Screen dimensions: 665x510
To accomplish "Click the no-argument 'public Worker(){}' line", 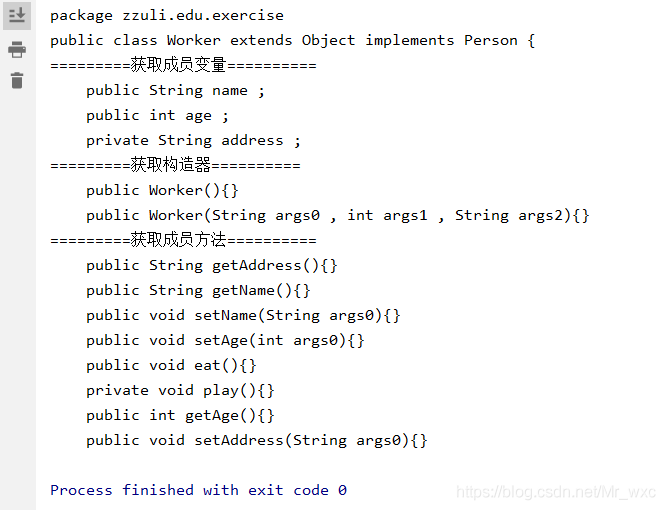I will tap(162, 191).
